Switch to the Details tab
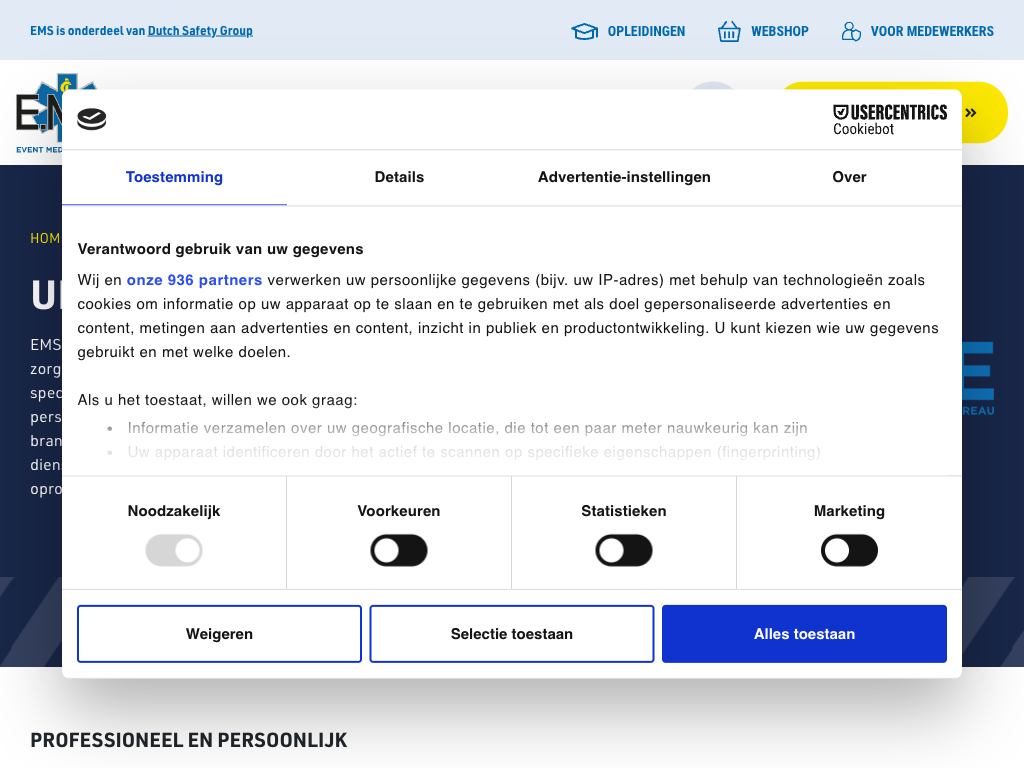Screen dimensions: 1024x768 [399, 177]
